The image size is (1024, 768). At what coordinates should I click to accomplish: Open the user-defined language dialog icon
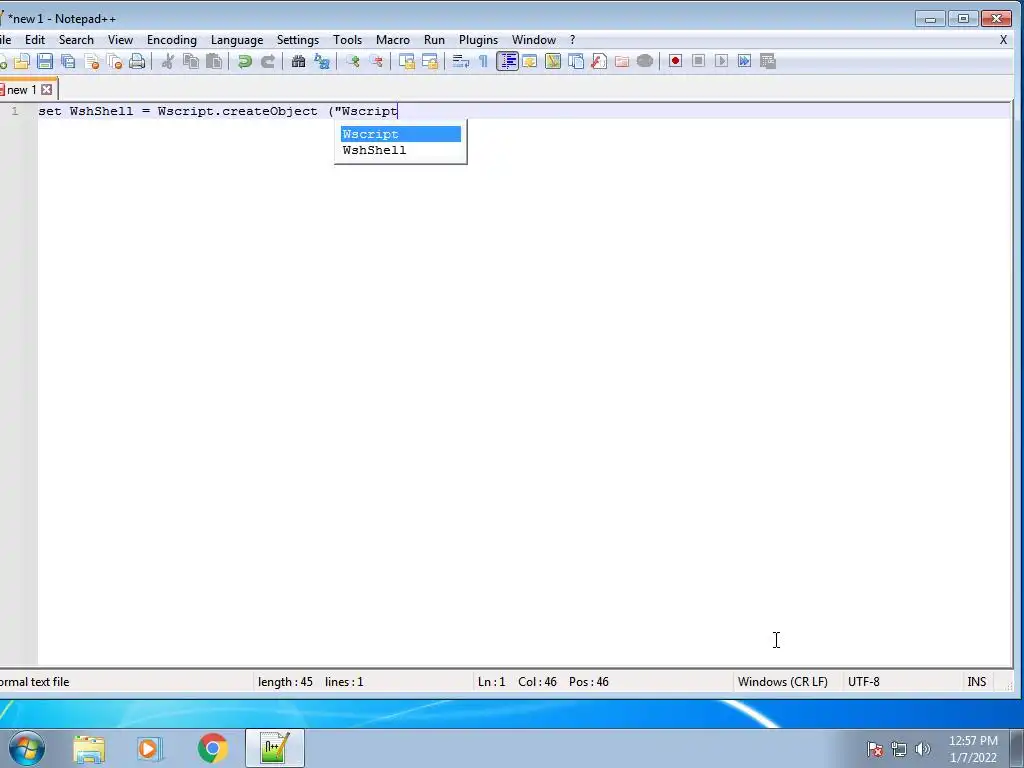530,61
